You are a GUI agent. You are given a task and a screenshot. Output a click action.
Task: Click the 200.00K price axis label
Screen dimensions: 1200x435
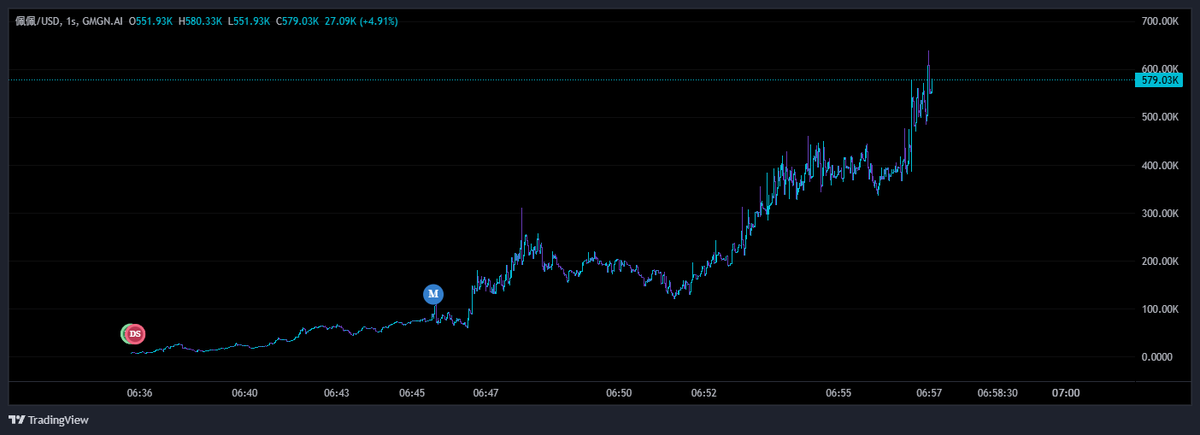[1159, 261]
